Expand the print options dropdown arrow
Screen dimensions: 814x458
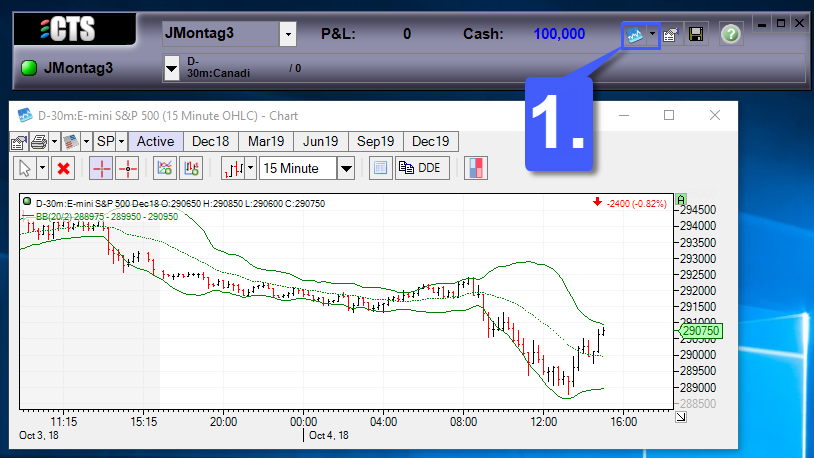coord(54,141)
